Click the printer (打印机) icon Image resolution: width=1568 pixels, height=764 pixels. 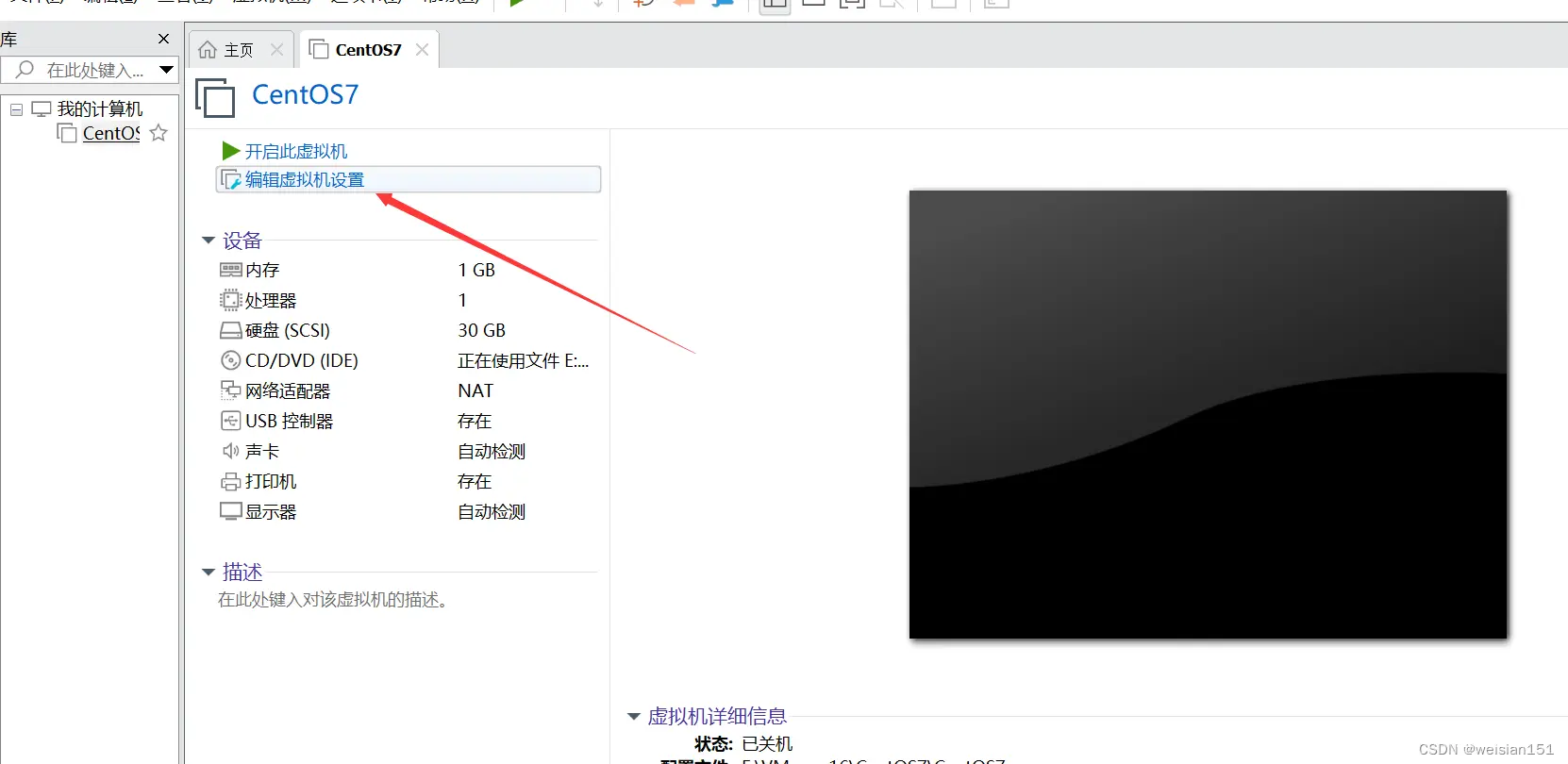[230, 482]
